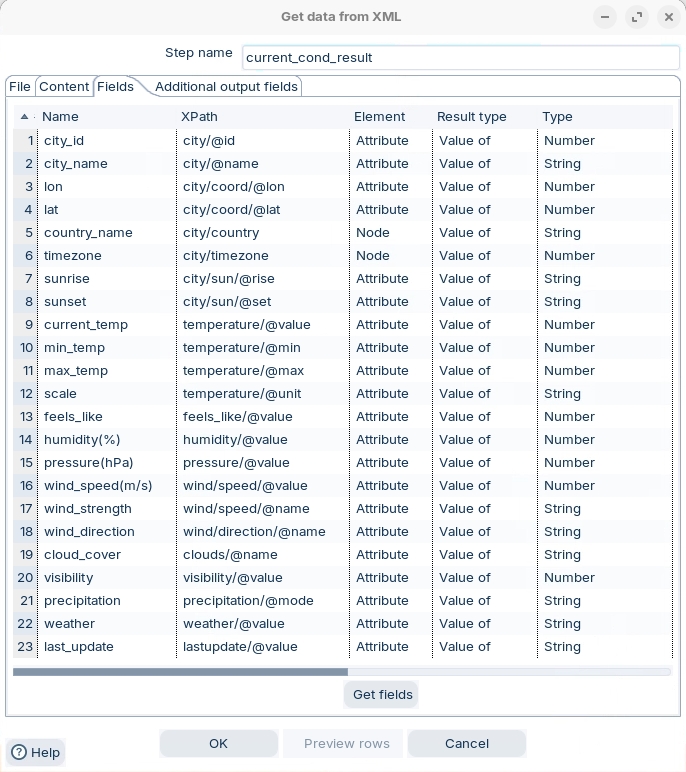Switch to the File tab
Image resolution: width=686 pixels, height=772 pixels.
tap(20, 87)
